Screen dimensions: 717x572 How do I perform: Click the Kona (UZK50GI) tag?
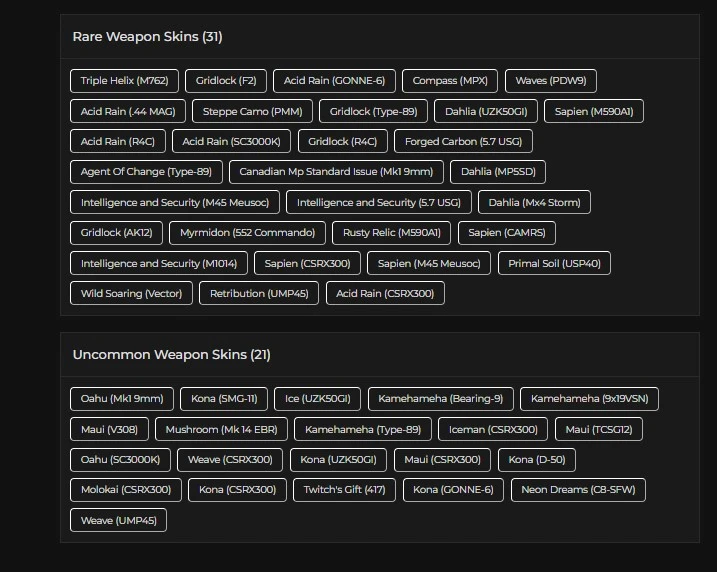338,460
